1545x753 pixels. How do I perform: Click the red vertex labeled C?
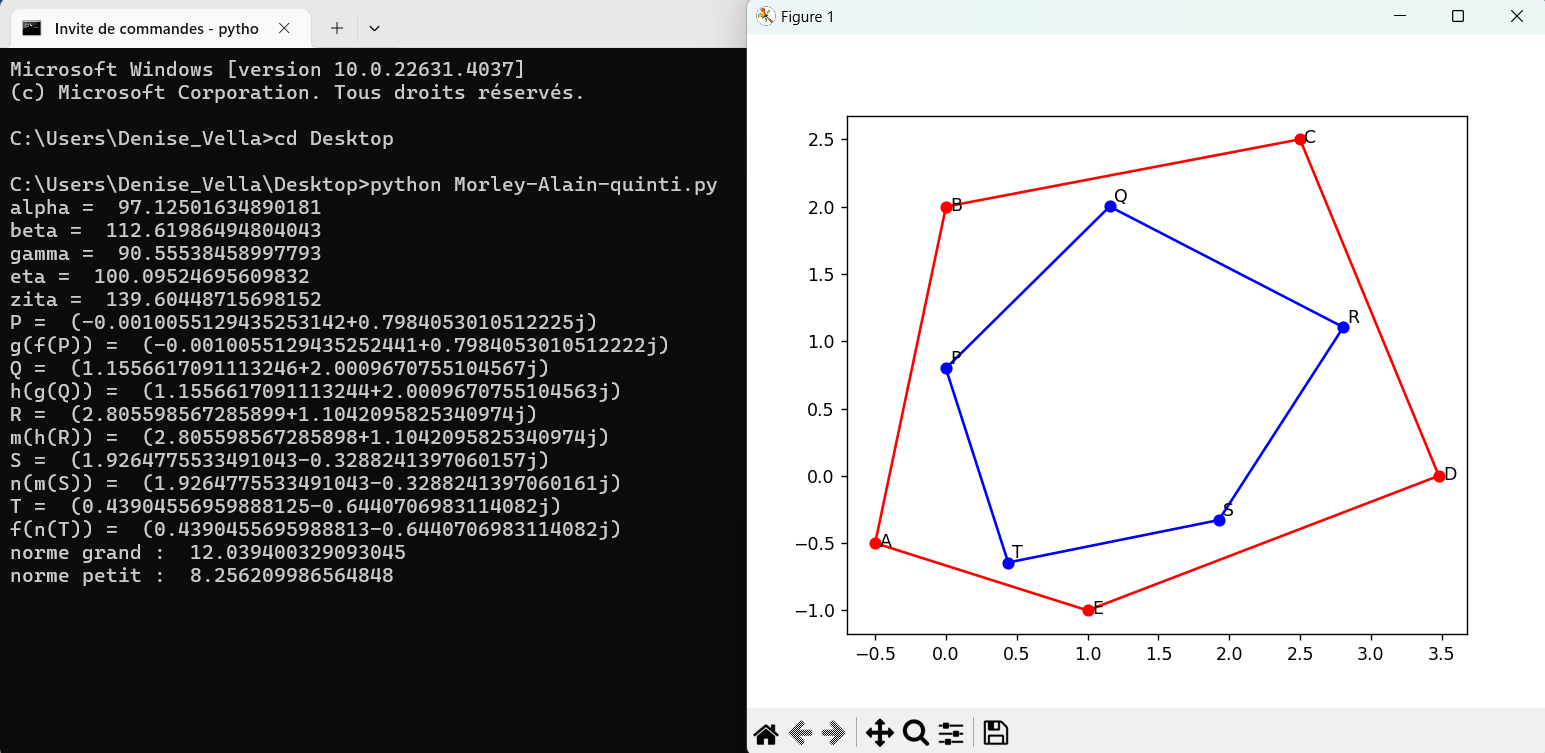[1300, 139]
